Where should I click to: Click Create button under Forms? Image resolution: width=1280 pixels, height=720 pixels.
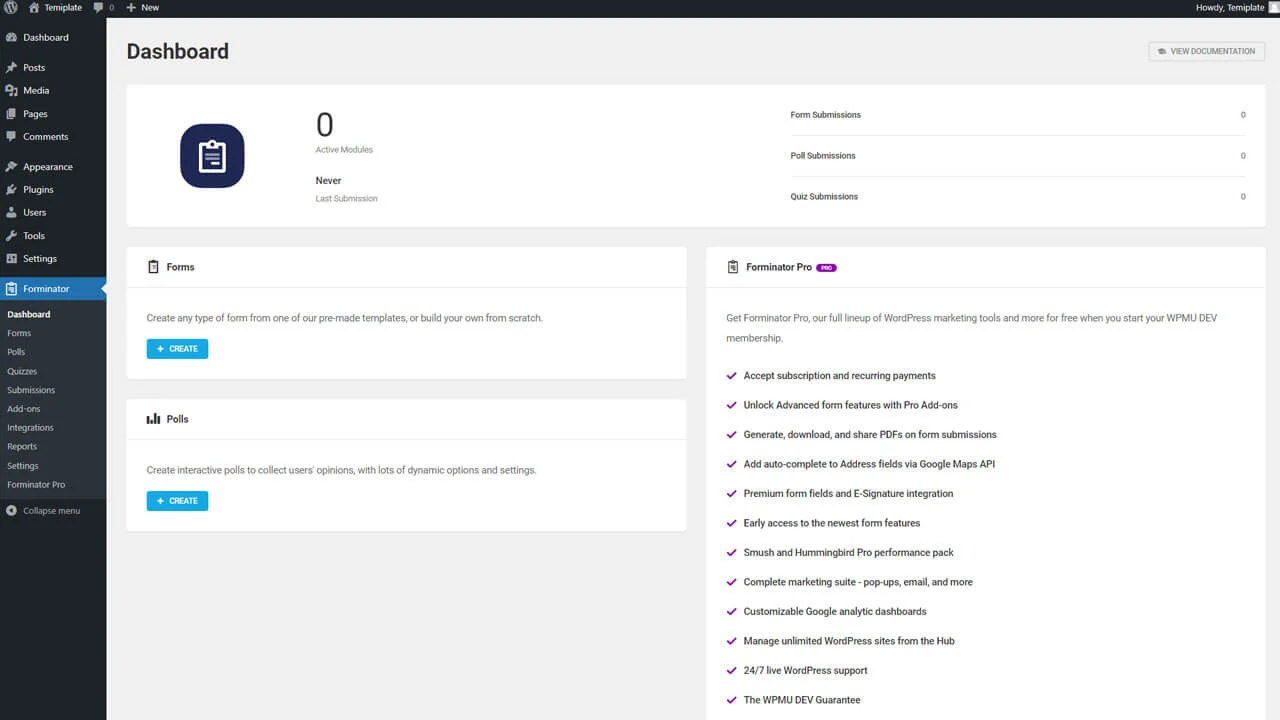177,349
